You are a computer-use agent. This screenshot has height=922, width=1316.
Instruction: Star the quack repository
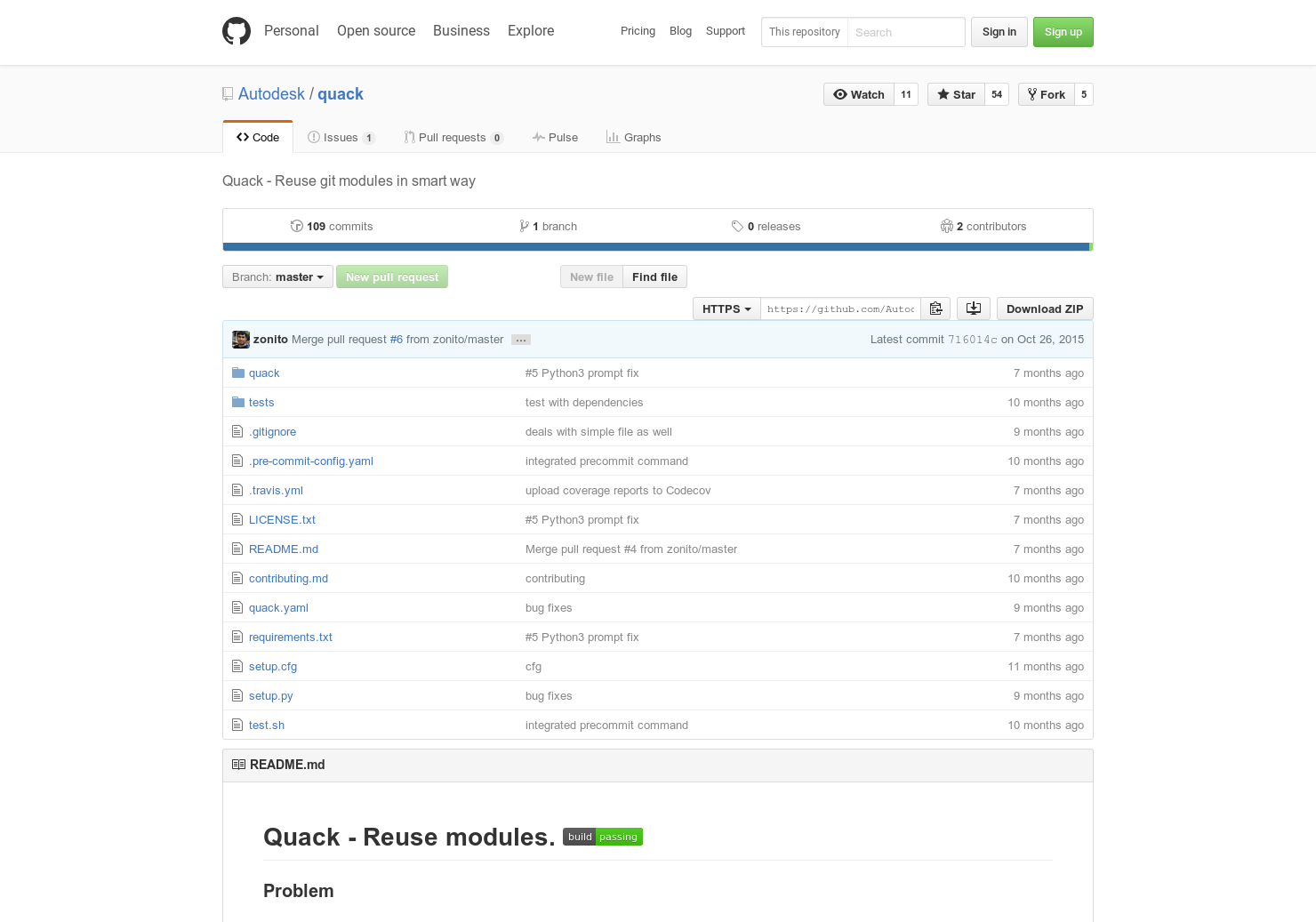tap(956, 94)
